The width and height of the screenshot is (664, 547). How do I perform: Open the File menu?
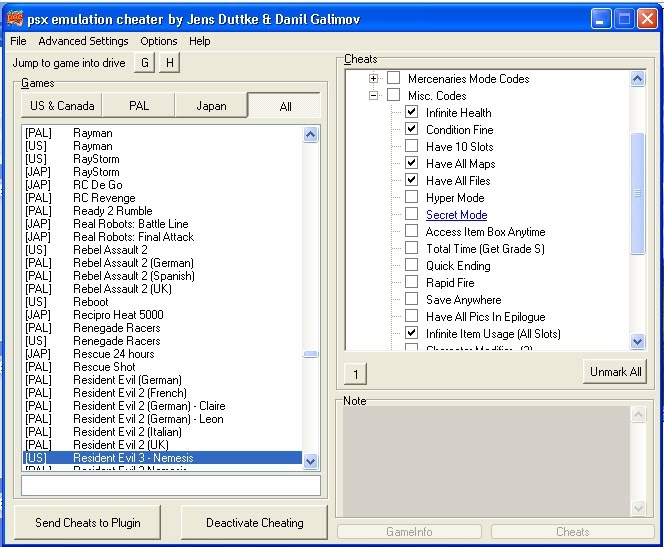pos(18,41)
